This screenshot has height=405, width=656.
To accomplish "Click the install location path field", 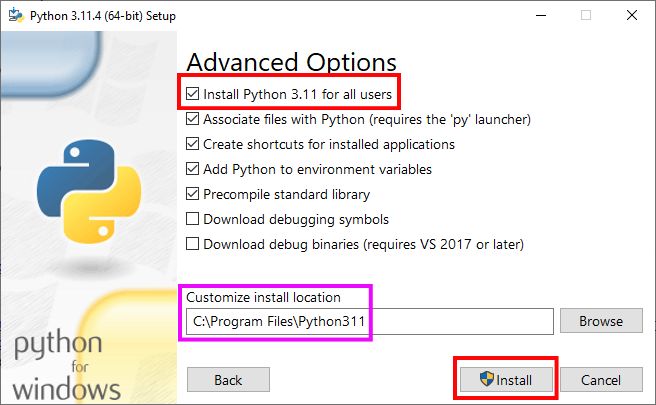I will 368,322.
